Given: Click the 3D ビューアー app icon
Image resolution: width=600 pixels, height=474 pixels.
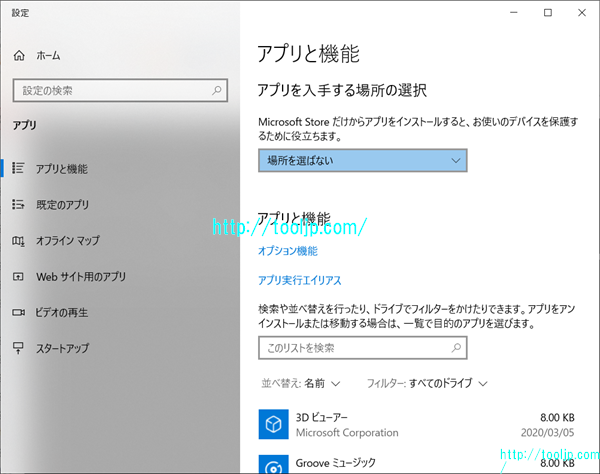Looking at the screenshot, I should (x=274, y=424).
